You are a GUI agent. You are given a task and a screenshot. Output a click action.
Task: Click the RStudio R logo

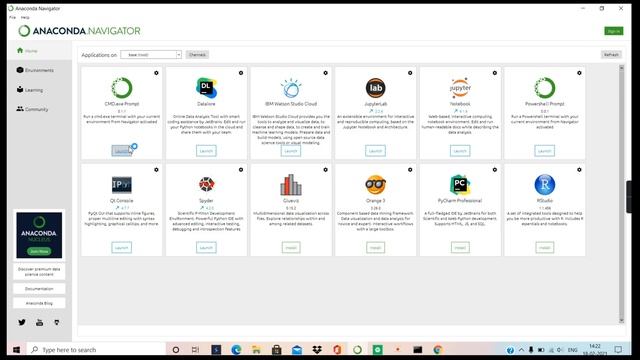[544, 184]
